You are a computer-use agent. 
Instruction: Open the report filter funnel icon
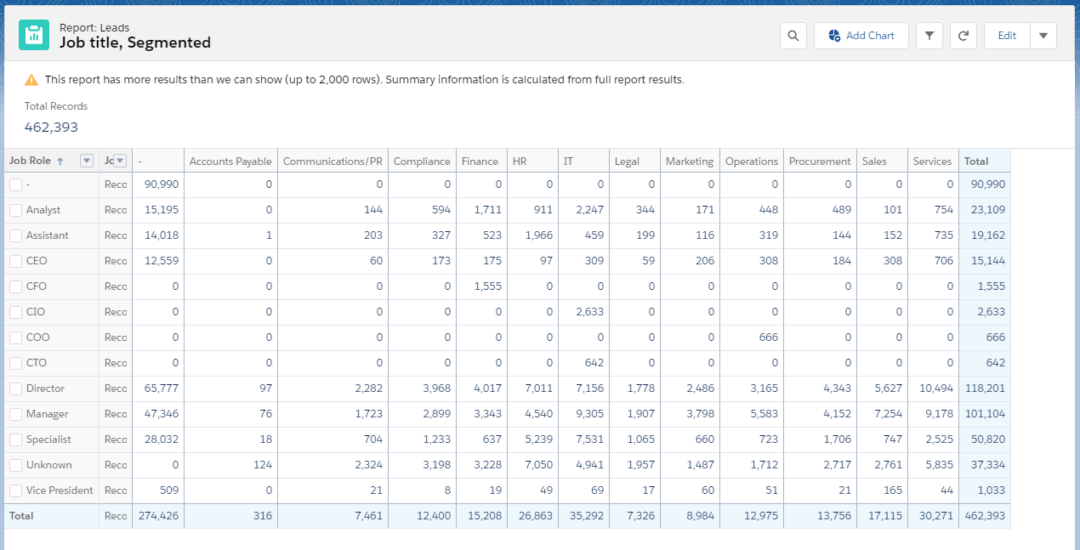tap(929, 36)
